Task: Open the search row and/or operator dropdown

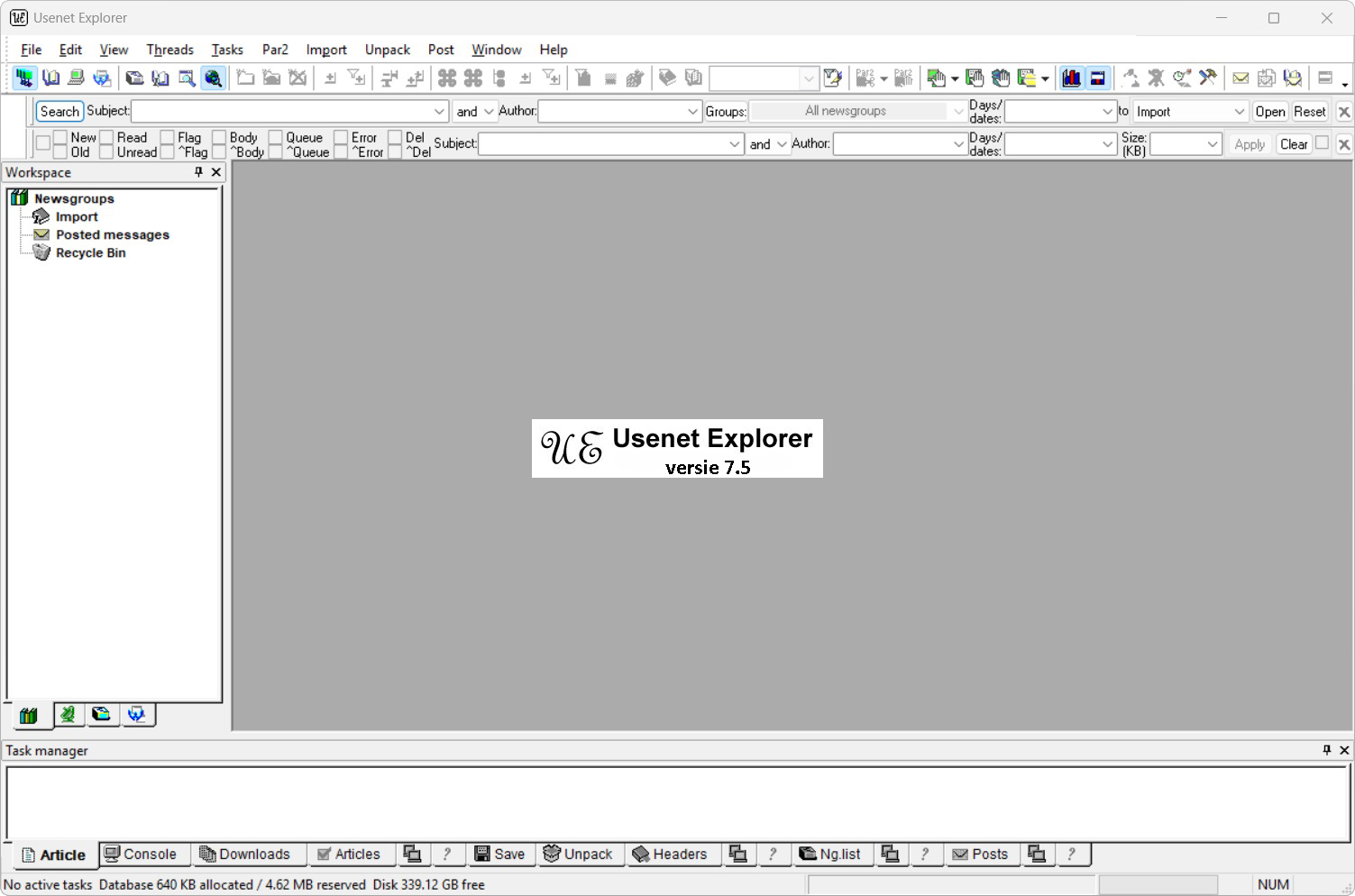Action: (489, 112)
